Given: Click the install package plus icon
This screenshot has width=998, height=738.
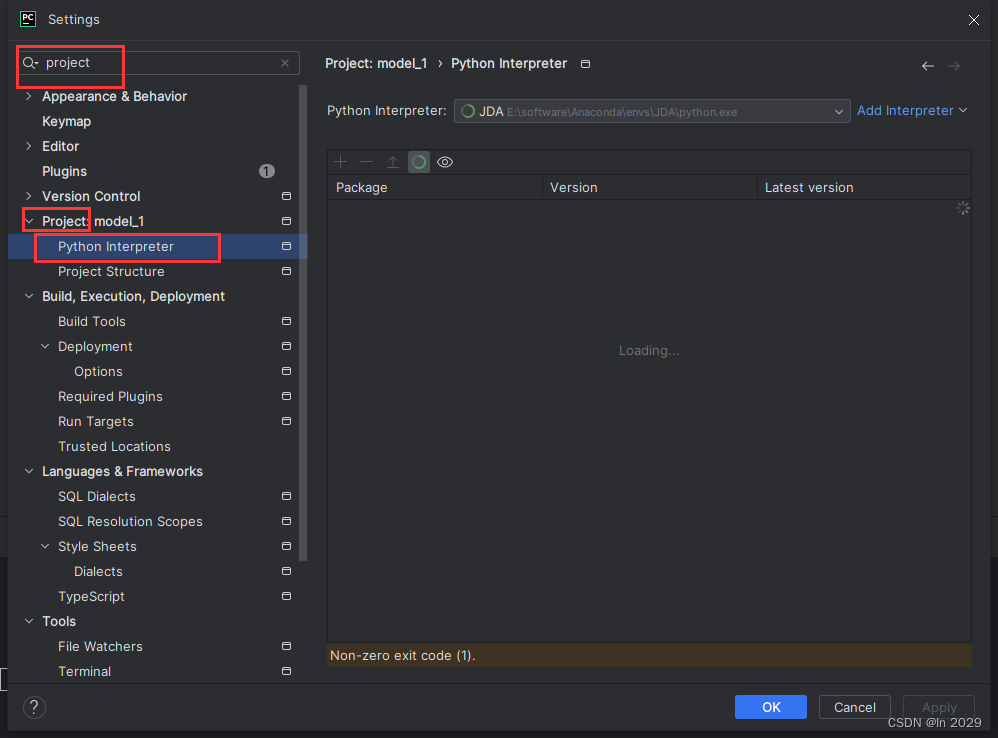Looking at the screenshot, I should [x=341, y=162].
